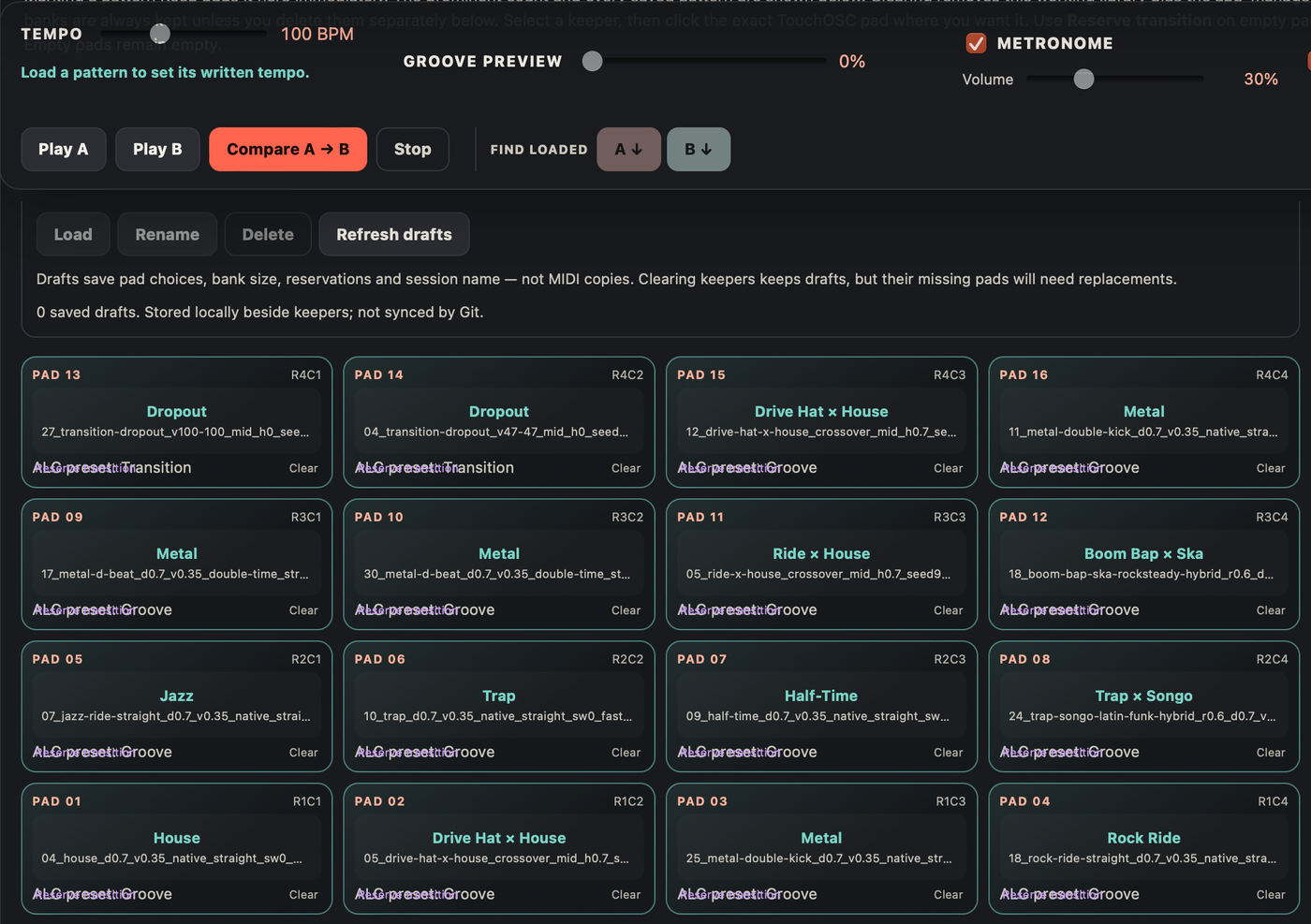Select Ride × House pattern in Pad 11
The width and height of the screenshot is (1311, 924).
pyautogui.click(x=821, y=563)
